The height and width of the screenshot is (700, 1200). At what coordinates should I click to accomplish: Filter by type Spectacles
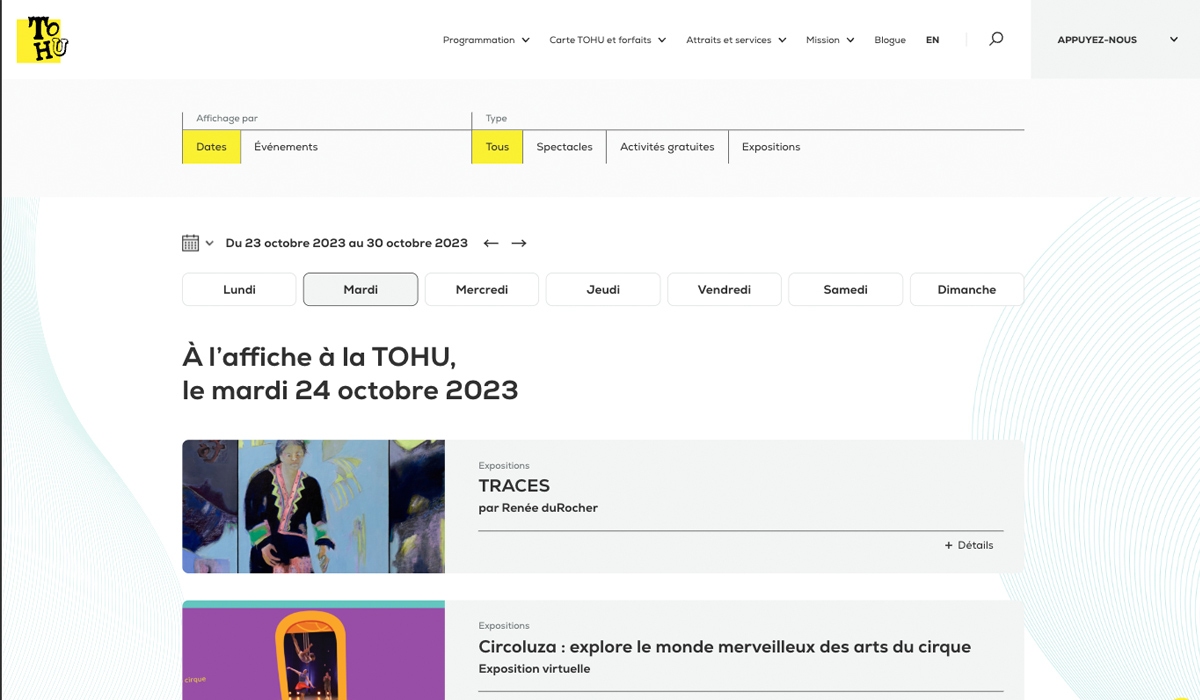click(x=564, y=147)
